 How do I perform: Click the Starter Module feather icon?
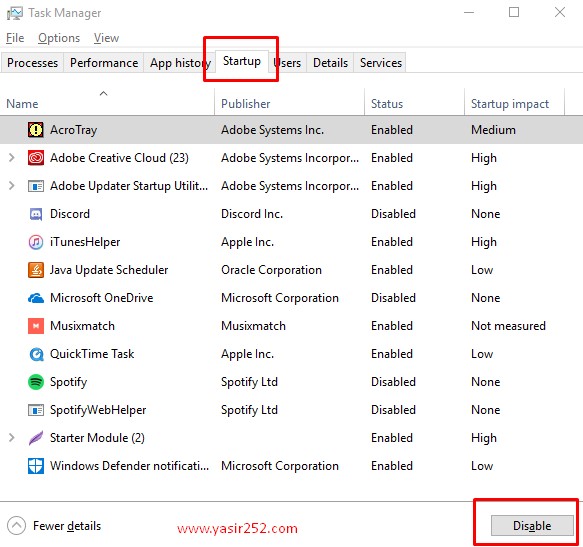click(x=36, y=438)
